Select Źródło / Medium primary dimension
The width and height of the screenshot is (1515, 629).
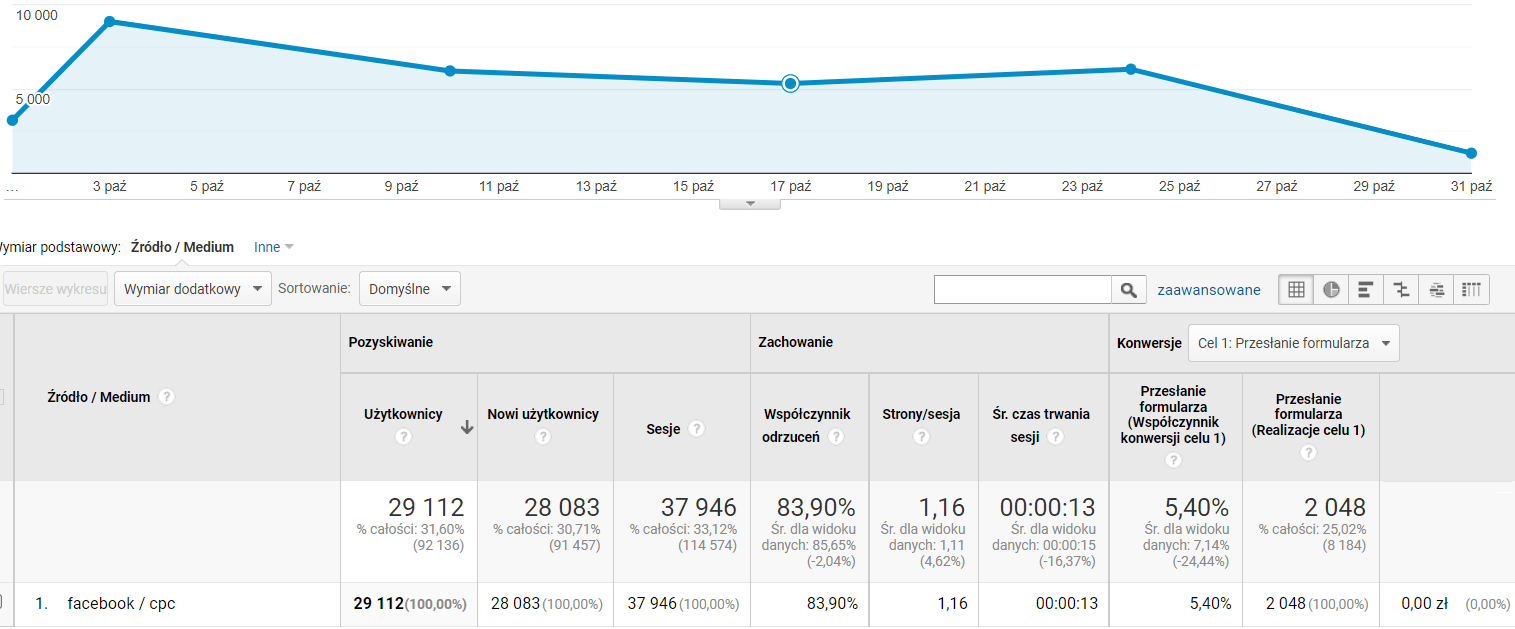[182, 247]
